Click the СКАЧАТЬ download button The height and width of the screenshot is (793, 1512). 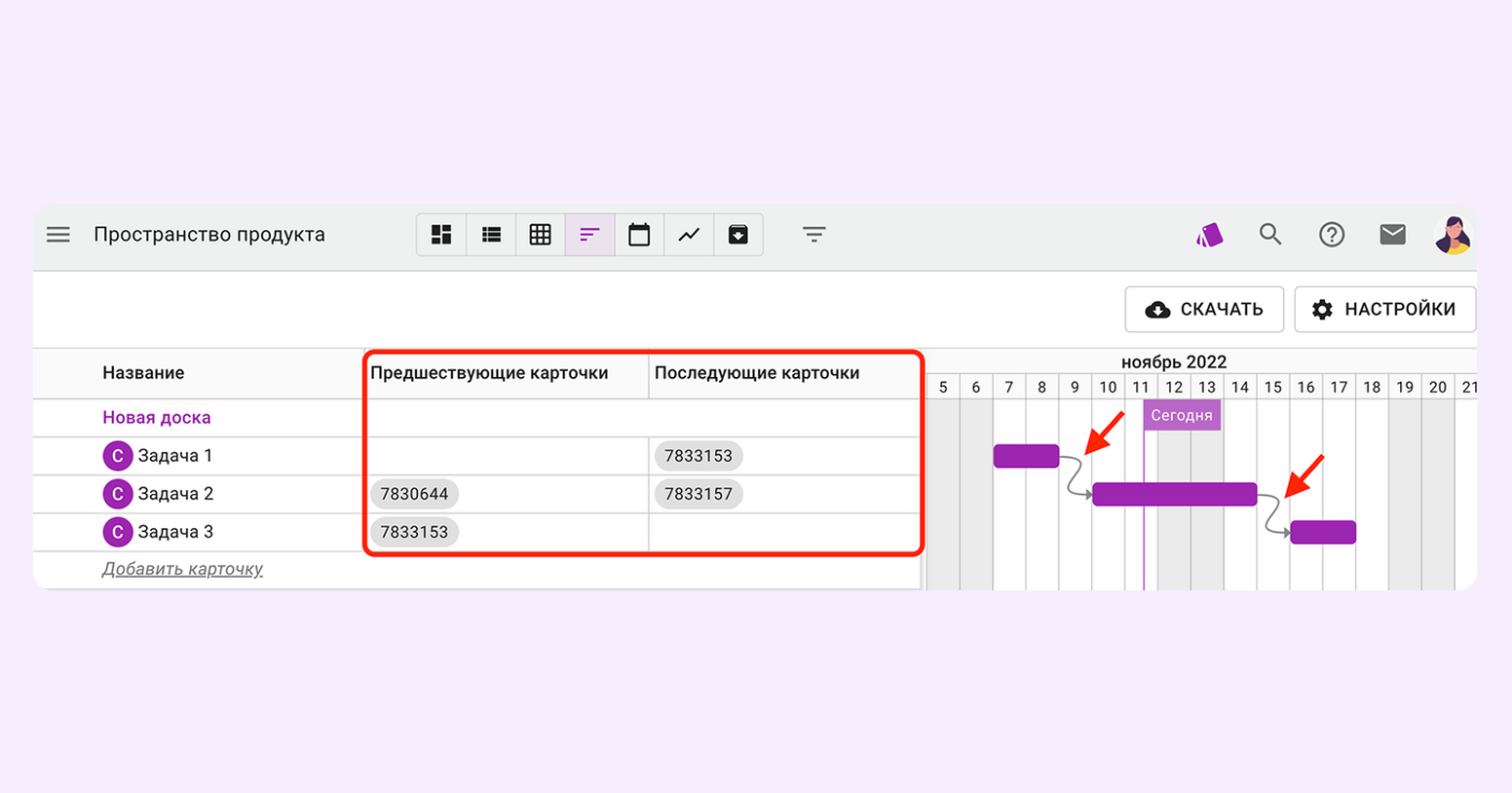coord(1204,310)
